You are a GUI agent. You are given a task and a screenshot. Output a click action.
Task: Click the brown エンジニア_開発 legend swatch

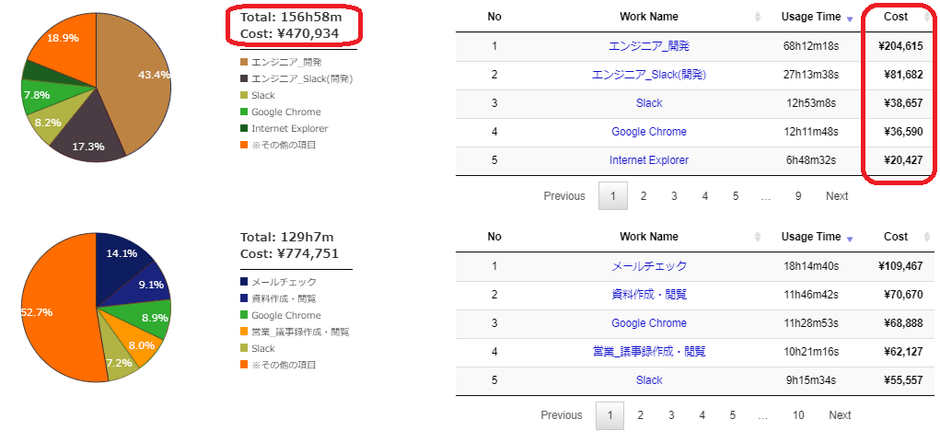click(245, 62)
